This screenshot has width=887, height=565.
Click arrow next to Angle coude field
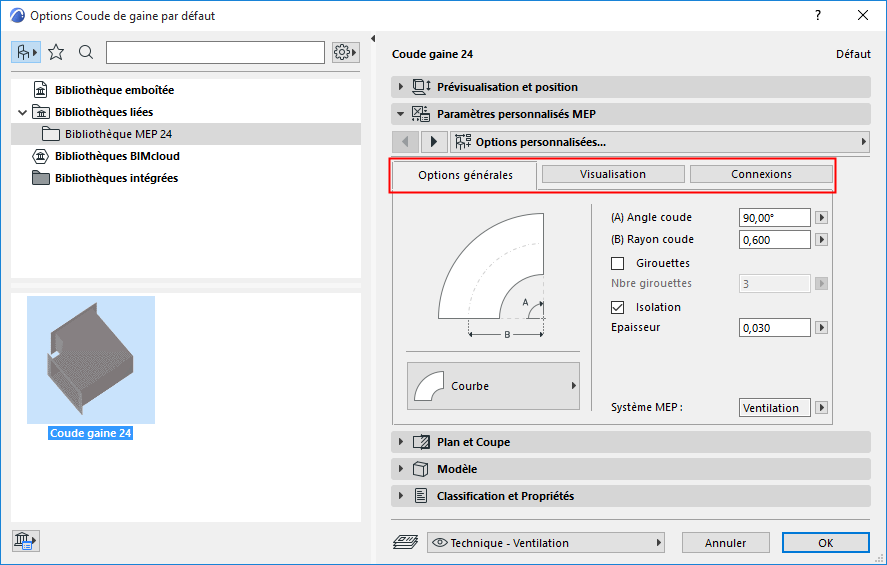pos(821,218)
